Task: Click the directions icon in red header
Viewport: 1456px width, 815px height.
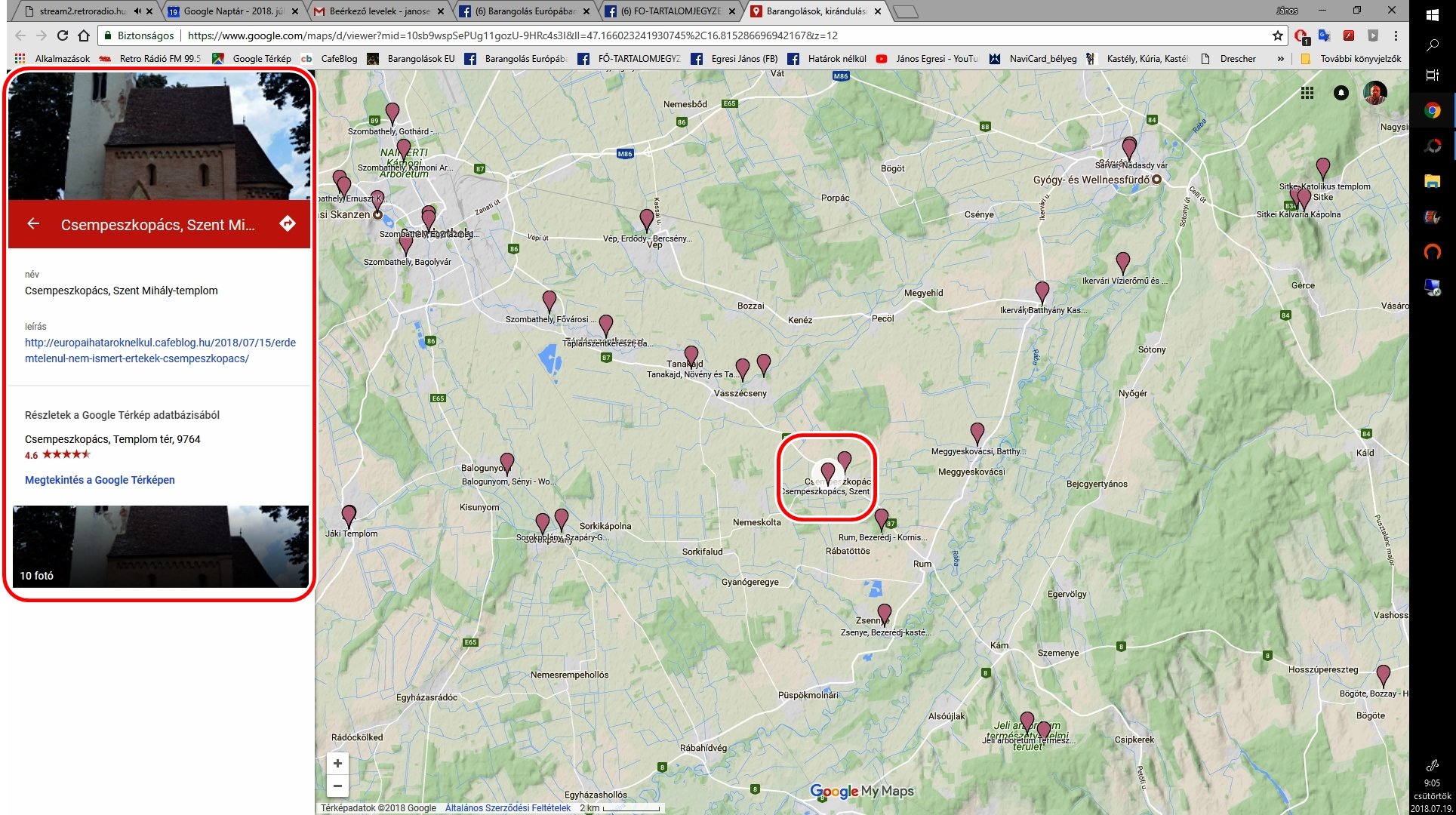Action: point(287,223)
